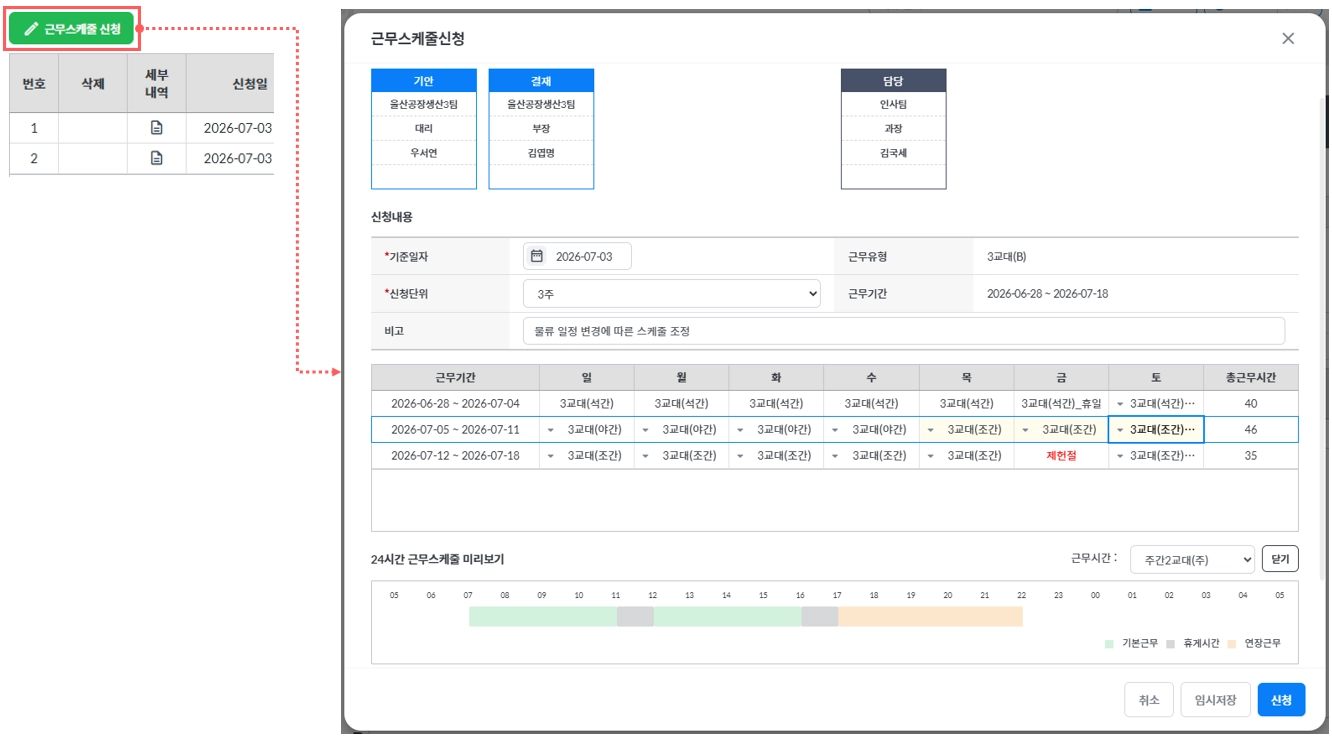The height and width of the screenshot is (738, 1332).
Task: Click the 금 column header
Action: pos(1061,377)
